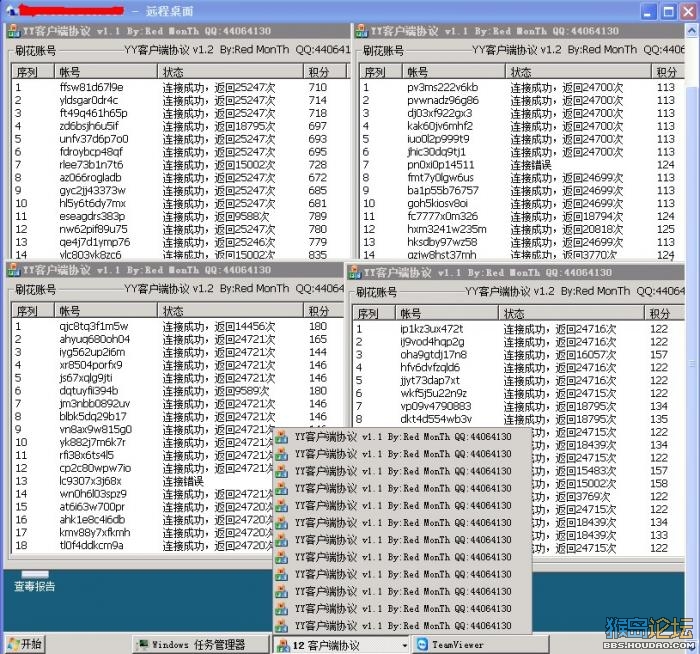Click score 125 in top-right window
The height and width of the screenshot is (654, 700).
(666, 229)
